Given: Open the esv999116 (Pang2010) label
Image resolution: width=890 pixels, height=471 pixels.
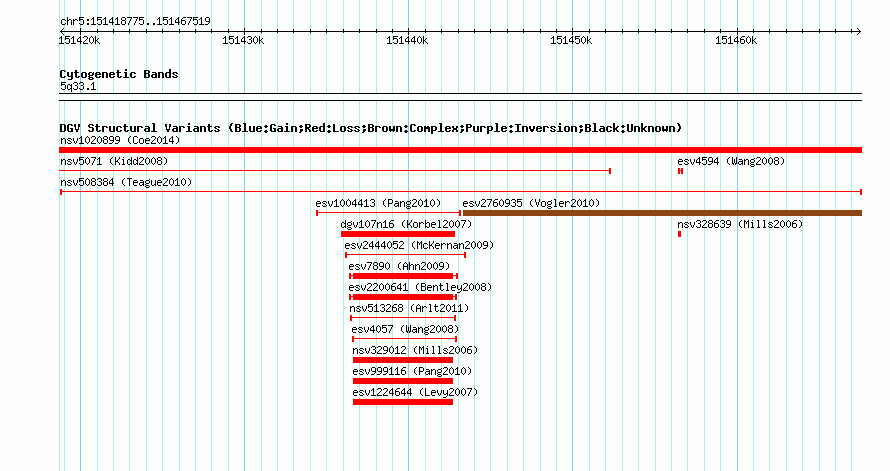Looking at the screenshot, I should click(x=412, y=371).
